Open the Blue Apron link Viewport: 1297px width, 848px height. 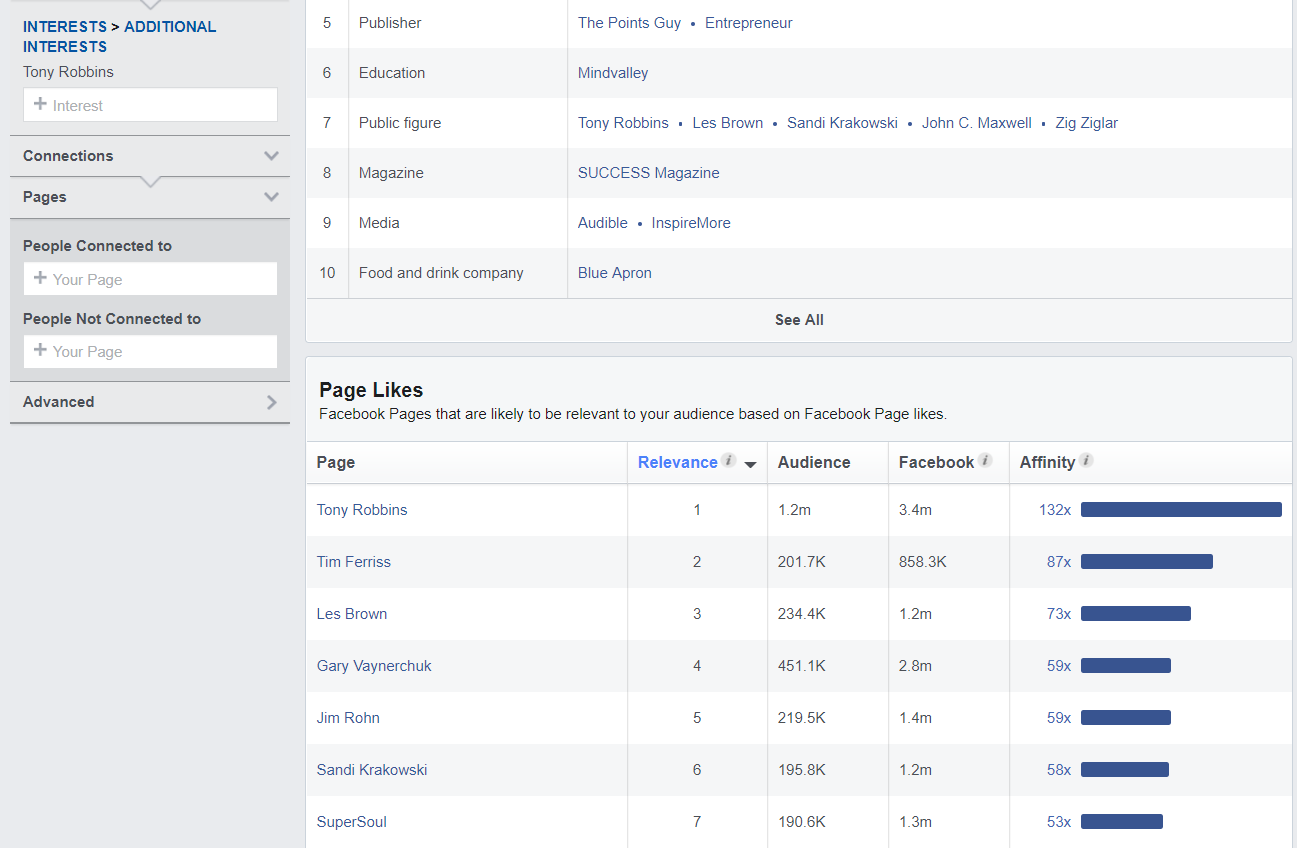(615, 273)
